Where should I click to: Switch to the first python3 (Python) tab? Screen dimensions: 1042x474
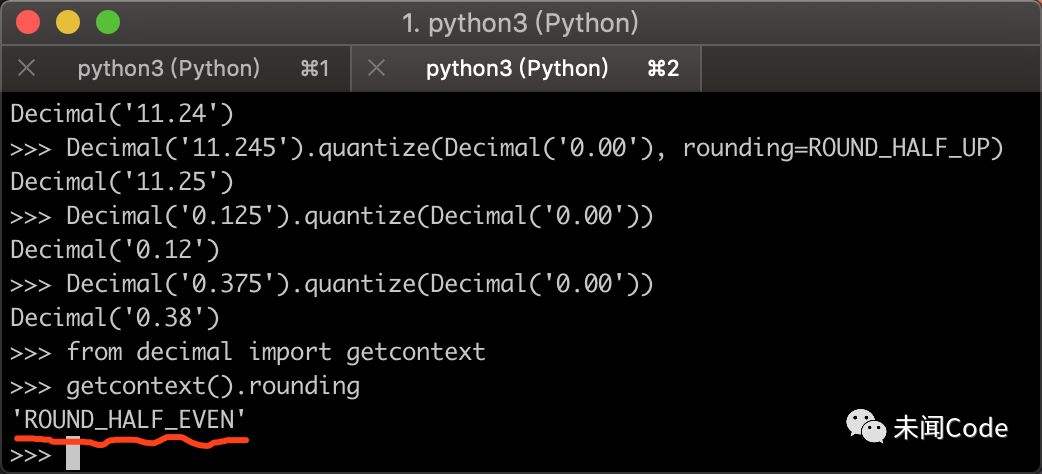168,69
